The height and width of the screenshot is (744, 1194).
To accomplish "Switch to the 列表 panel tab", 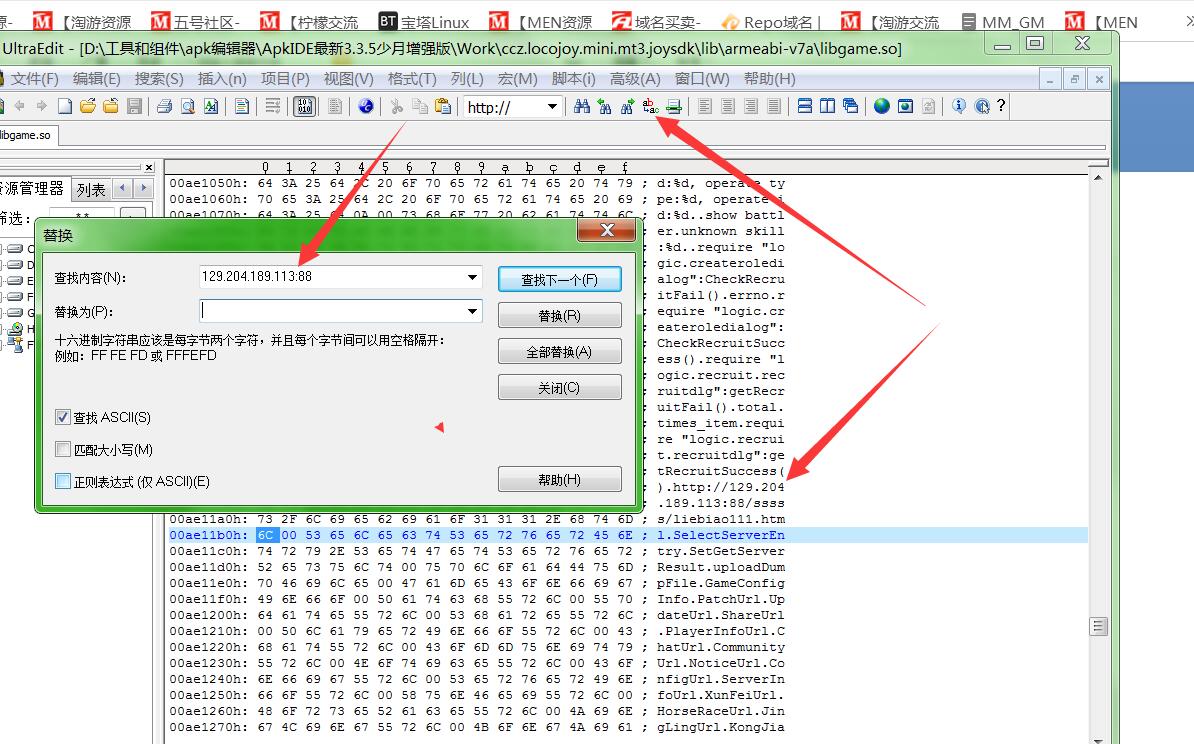I will 91,189.
